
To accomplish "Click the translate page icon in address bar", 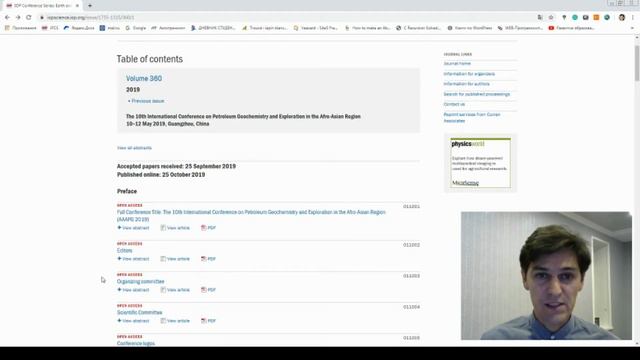I will (x=540, y=18).
